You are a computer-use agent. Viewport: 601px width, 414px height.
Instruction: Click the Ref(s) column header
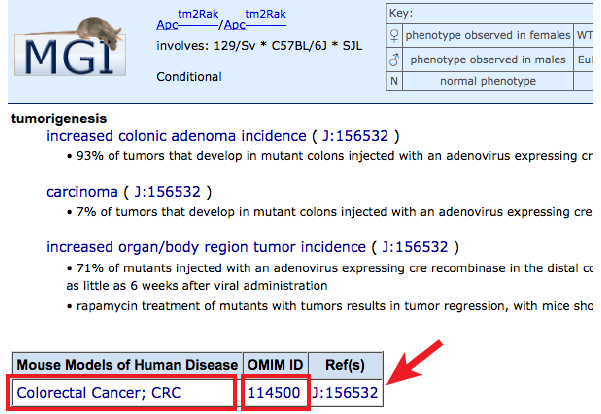[x=345, y=365]
